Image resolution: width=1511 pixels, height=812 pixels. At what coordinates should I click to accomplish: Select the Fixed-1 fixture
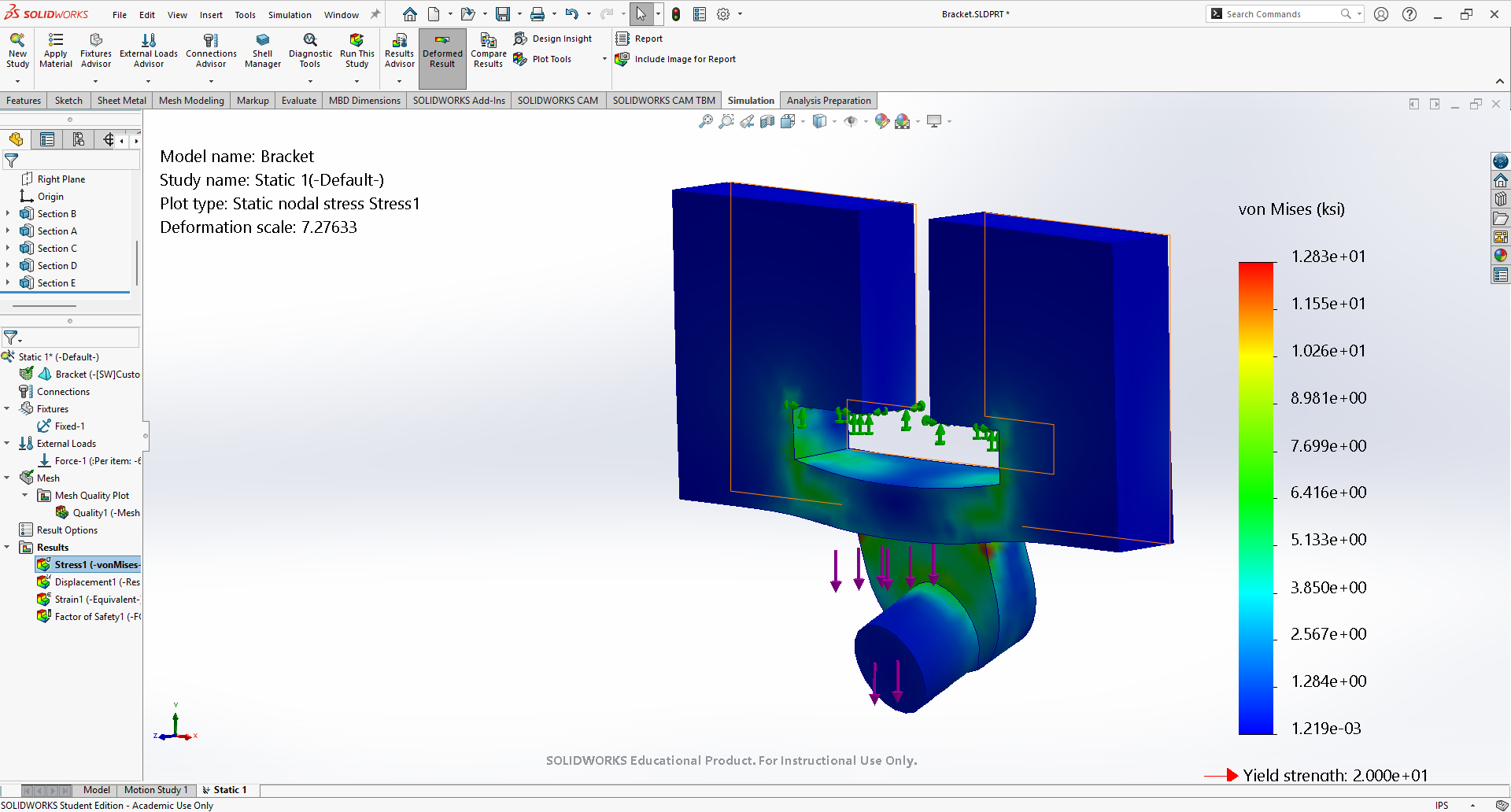click(61, 426)
